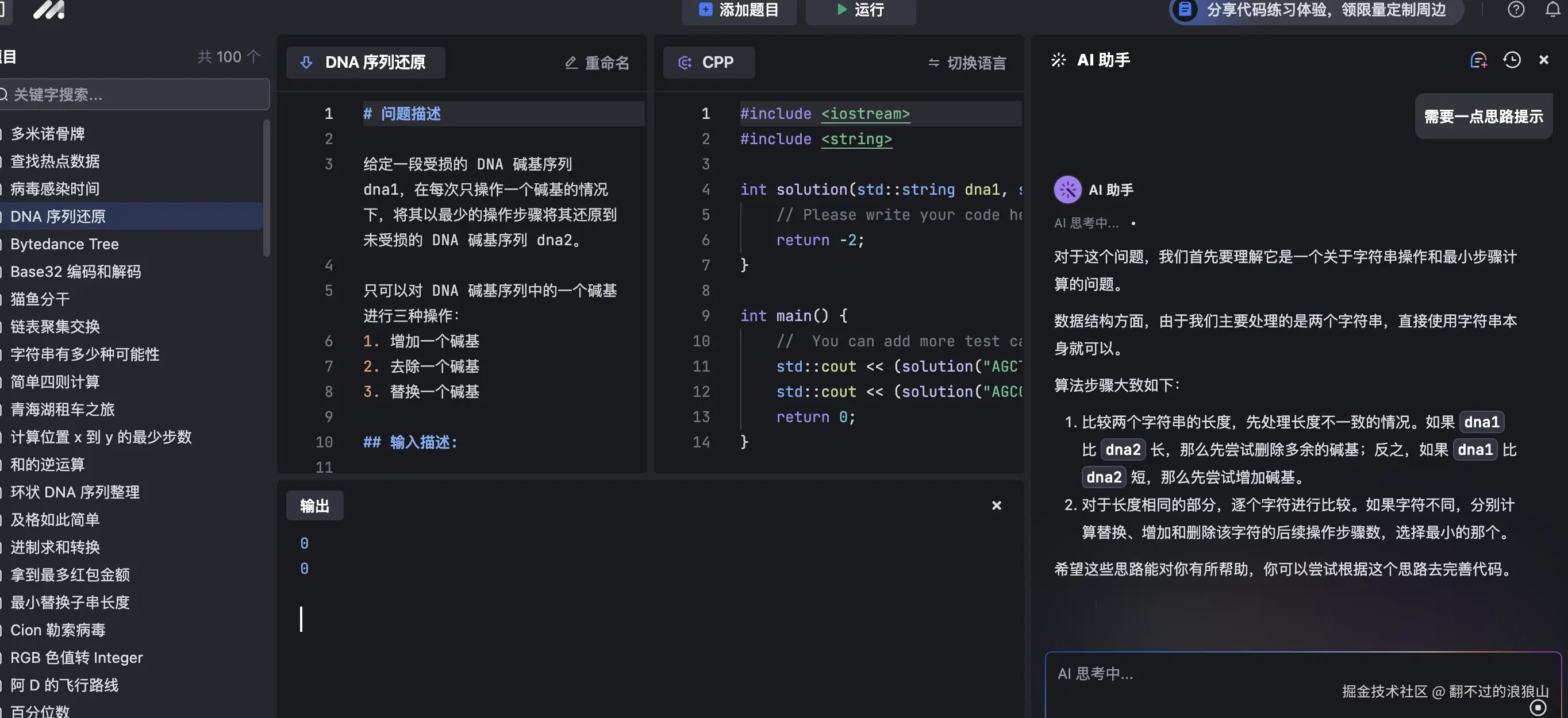Start a new AI conversation via icon

point(1478,60)
